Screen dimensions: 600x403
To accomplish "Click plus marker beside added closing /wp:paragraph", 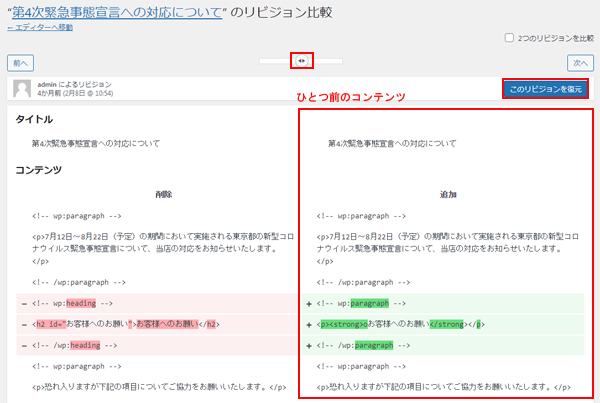I will pos(310,345).
